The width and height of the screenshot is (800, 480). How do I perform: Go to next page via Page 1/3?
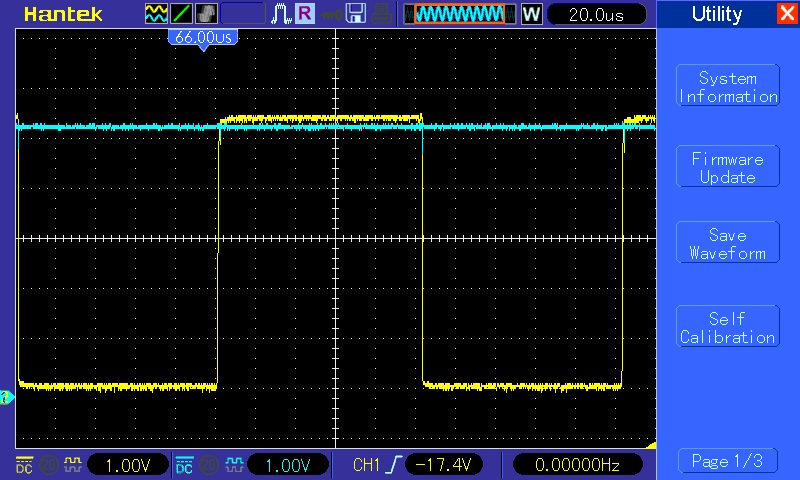[727, 461]
